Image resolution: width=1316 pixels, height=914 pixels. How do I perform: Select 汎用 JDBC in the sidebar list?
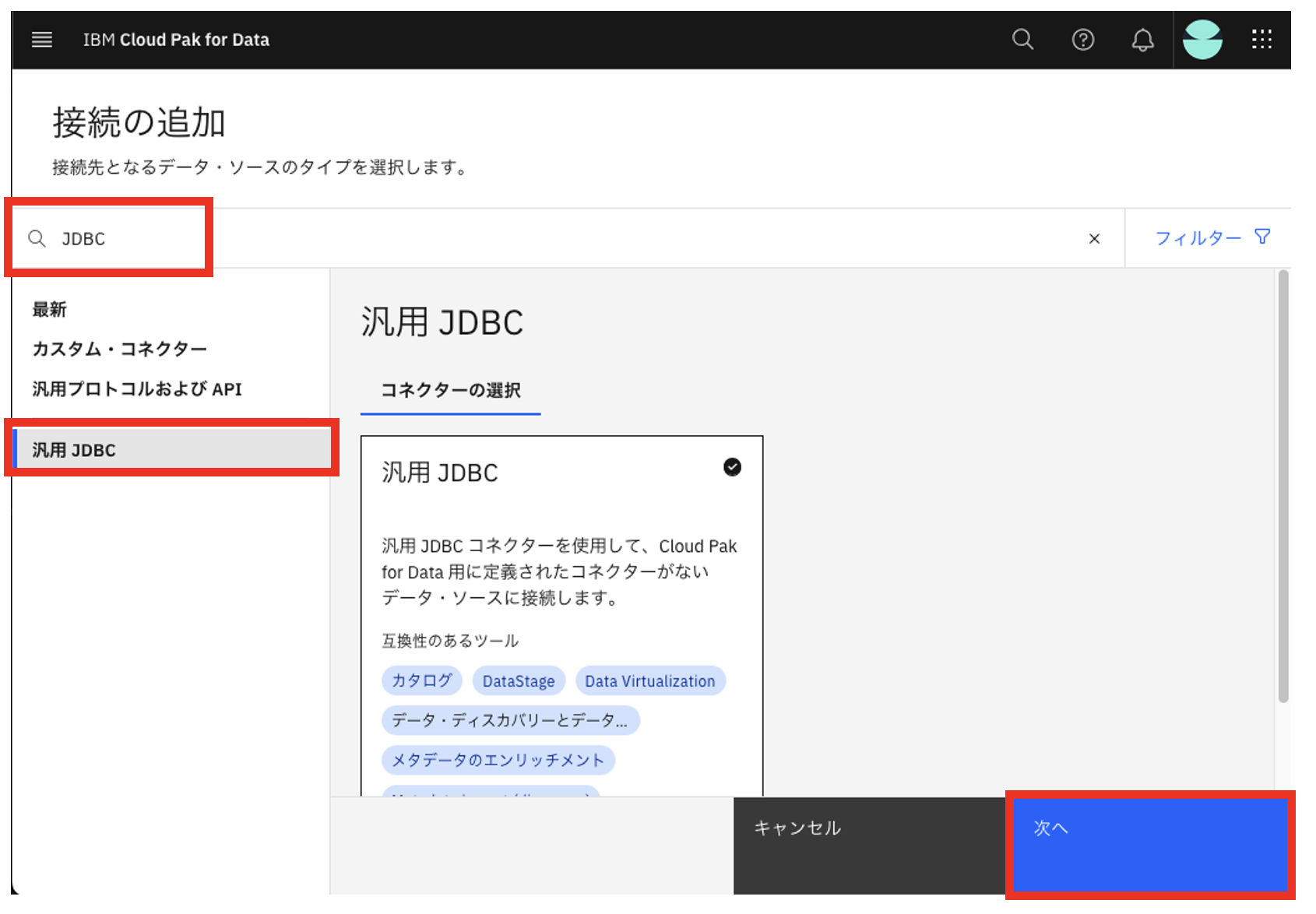pos(73,449)
